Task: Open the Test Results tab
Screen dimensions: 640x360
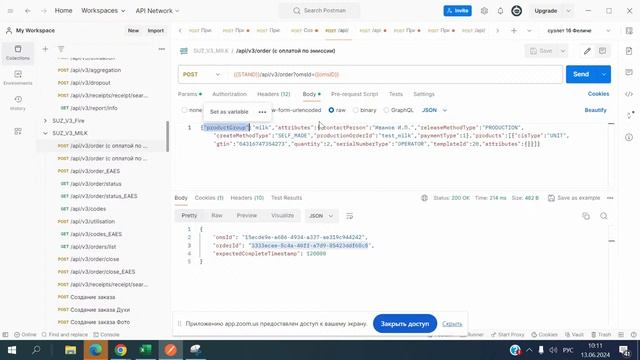Action: (287, 198)
